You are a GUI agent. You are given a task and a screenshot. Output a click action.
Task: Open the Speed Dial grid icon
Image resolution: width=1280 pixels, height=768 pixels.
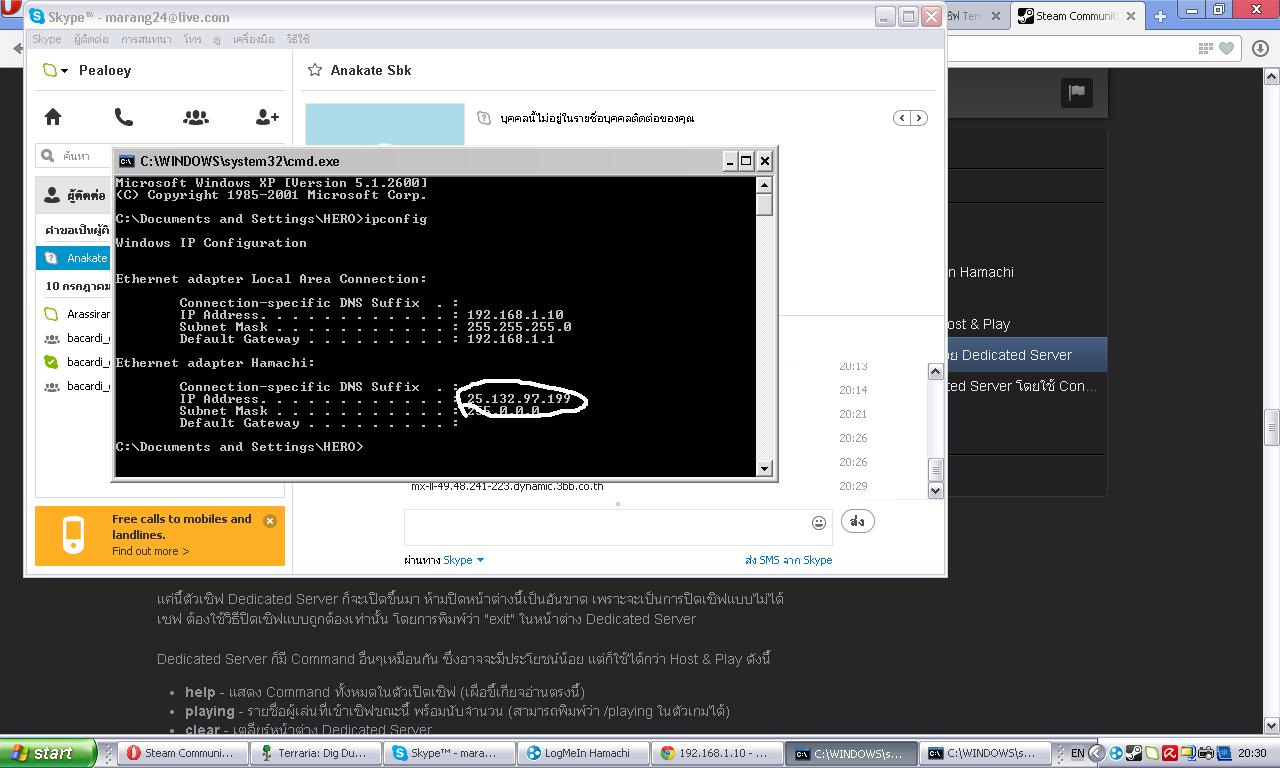click(x=1207, y=48)
